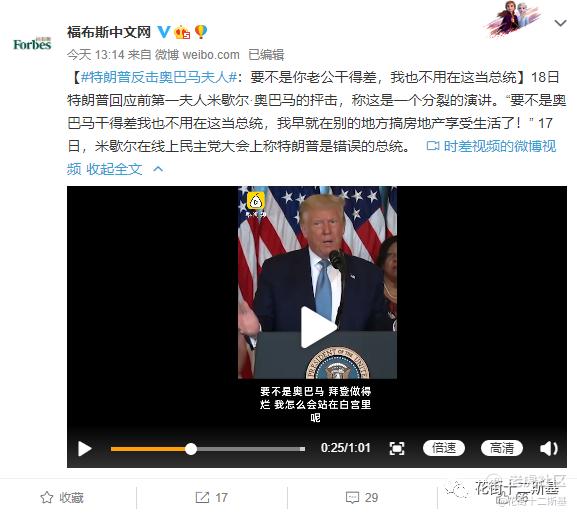The image size is (577, 514).
Task: Click the large center play overlay
Action: click(x=318, y=327)
